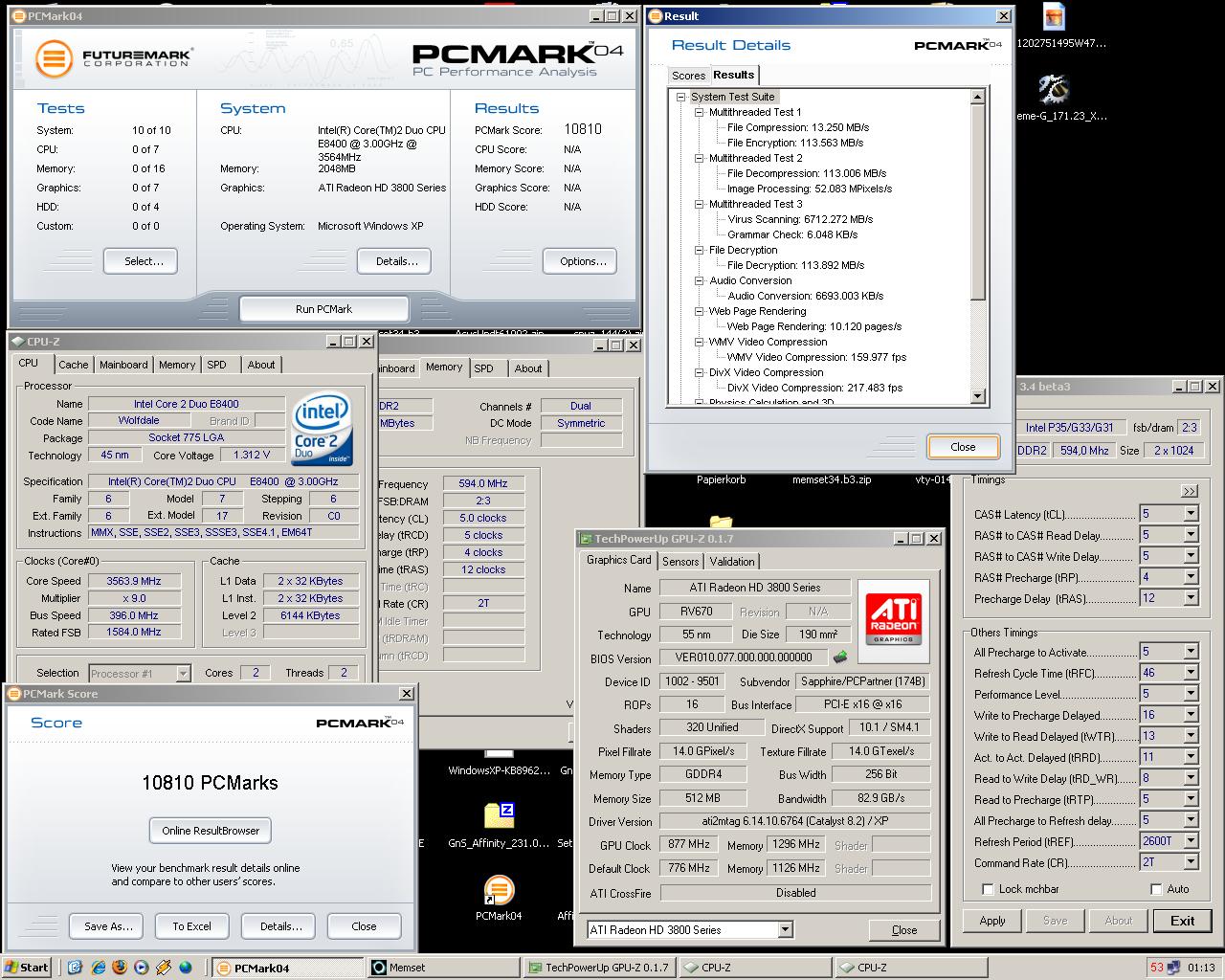Click the Intel Core 2 Duo logo in CPU-Z
This screenshot has height=980, width=1225.
pyautogui.click(x=321, y=430)
